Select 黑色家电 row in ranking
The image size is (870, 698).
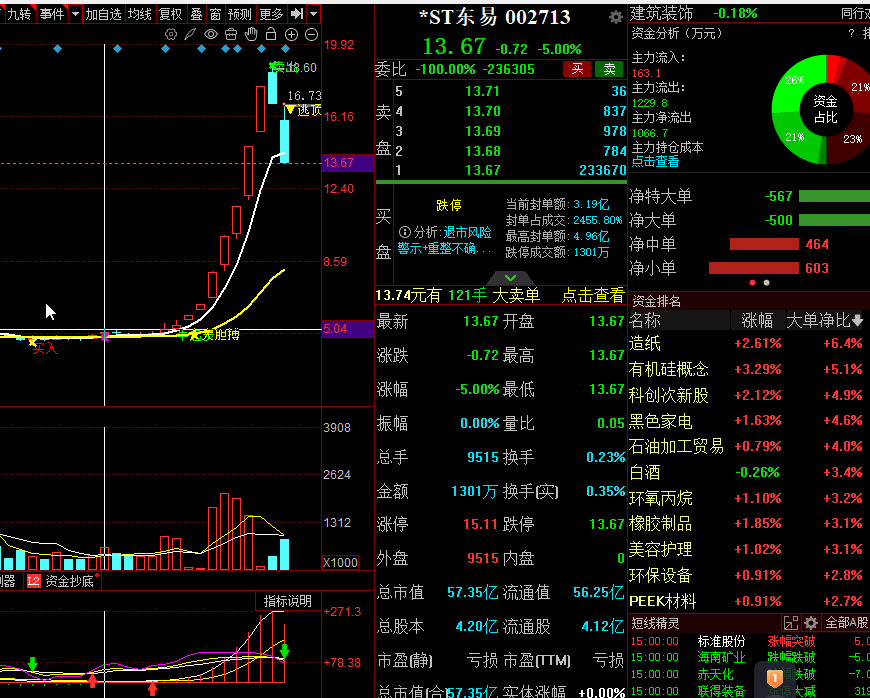[748, 421]
